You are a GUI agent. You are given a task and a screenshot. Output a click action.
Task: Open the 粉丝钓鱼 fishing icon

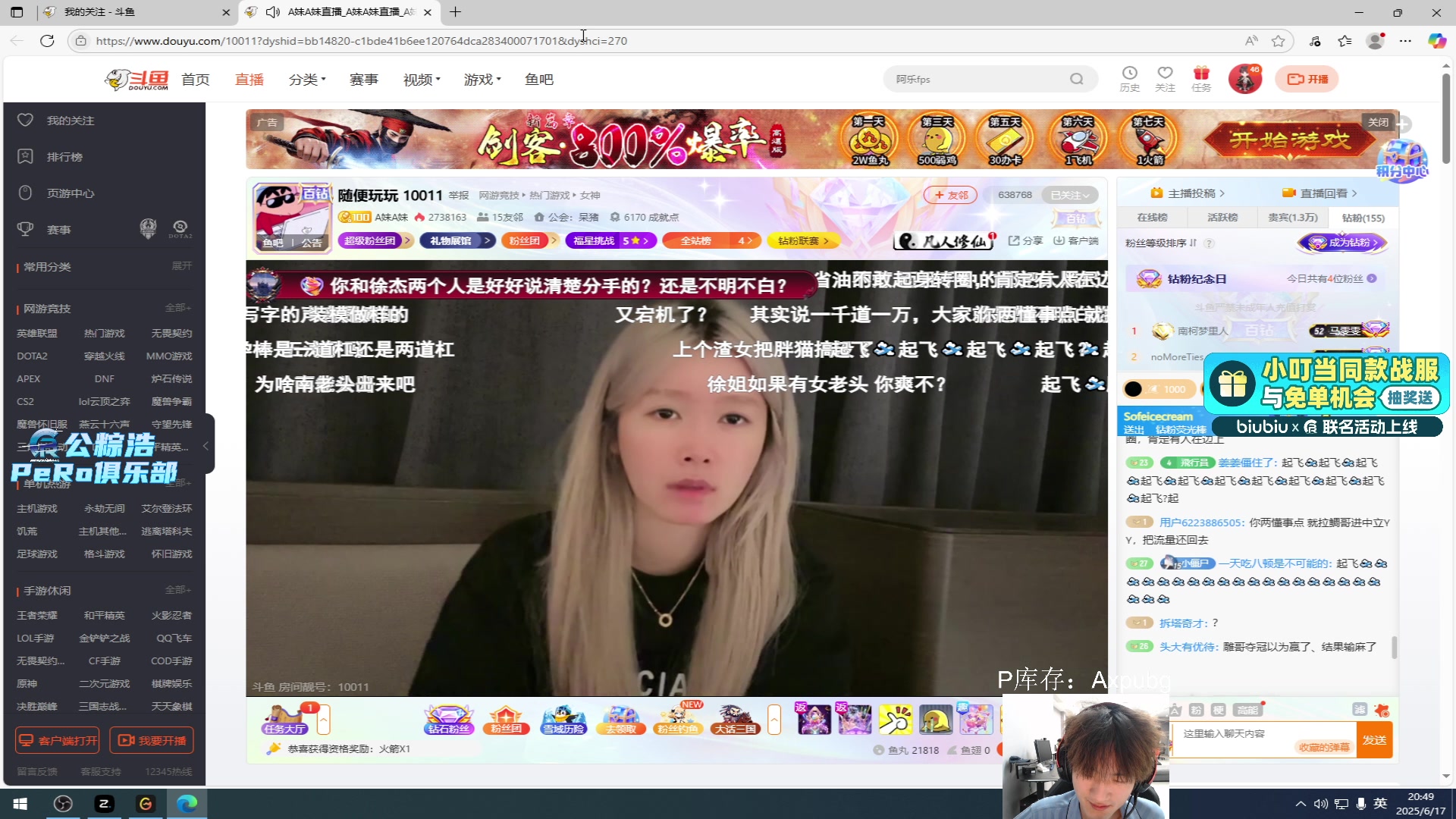coord(678,720)
